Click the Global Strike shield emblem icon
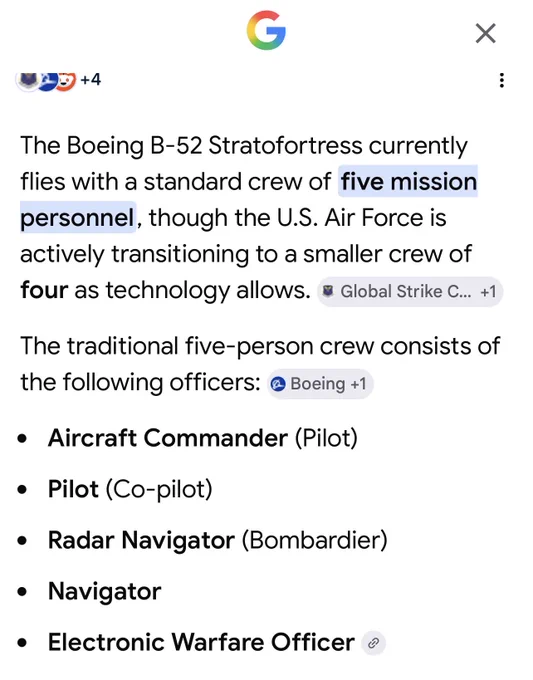The width and height of the screenshot is (533, 680). 328,291
